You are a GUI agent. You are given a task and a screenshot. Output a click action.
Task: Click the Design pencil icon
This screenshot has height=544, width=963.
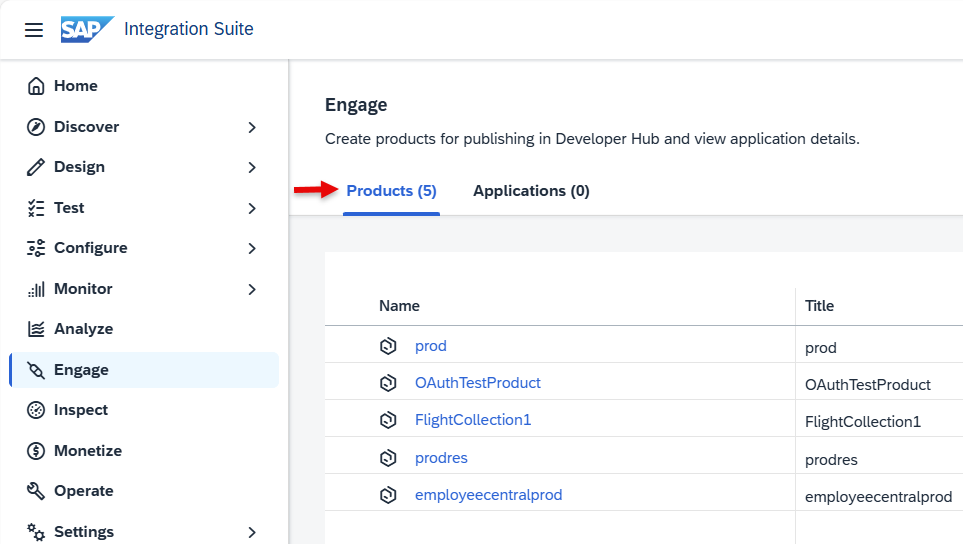[36, 167]
